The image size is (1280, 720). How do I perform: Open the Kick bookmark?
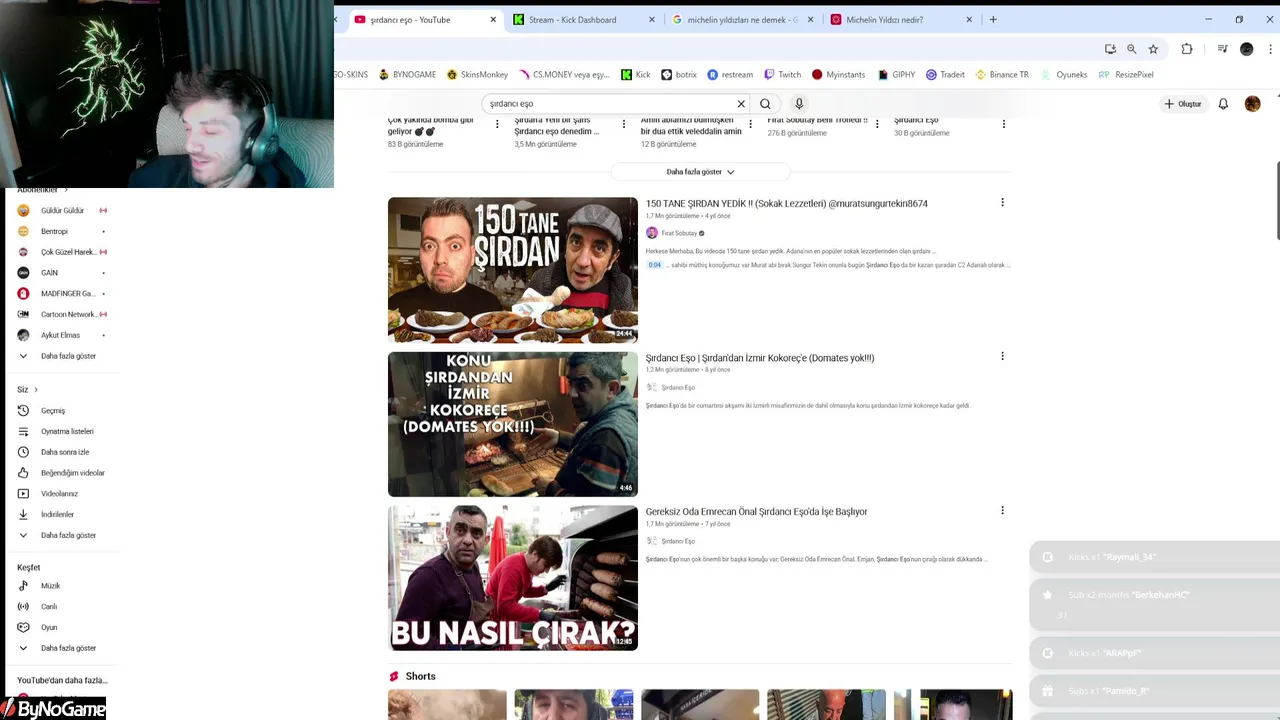(635, 74)
